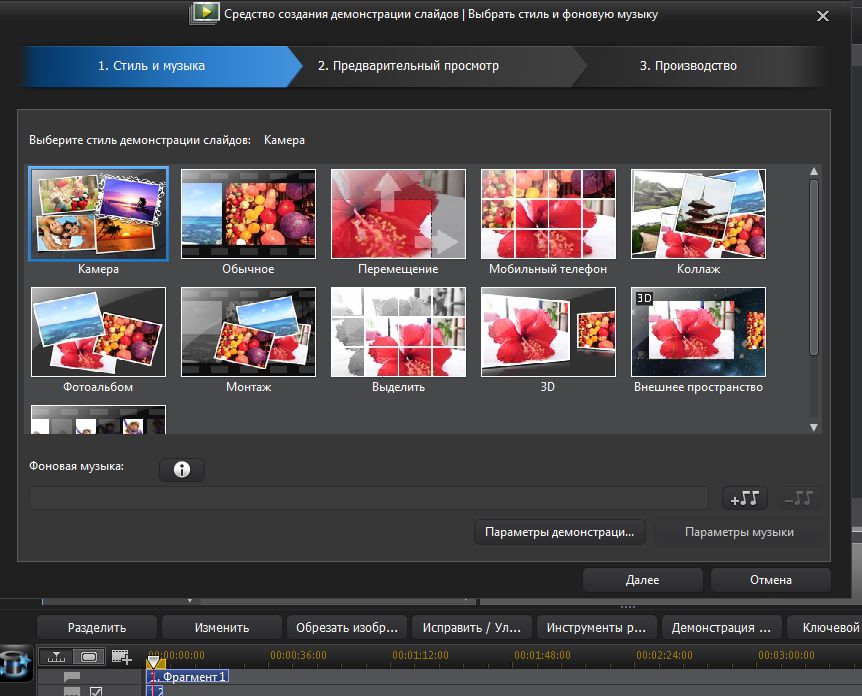Close the slideshow creator dialog
862x696 pixels.
[x=822, y=16]
